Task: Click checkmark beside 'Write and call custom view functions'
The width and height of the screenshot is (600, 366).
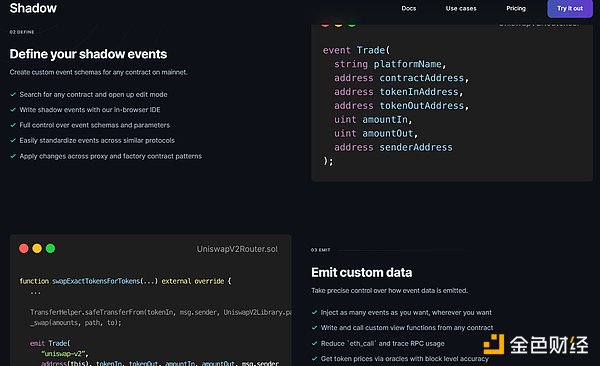Action: coord(315,328)
